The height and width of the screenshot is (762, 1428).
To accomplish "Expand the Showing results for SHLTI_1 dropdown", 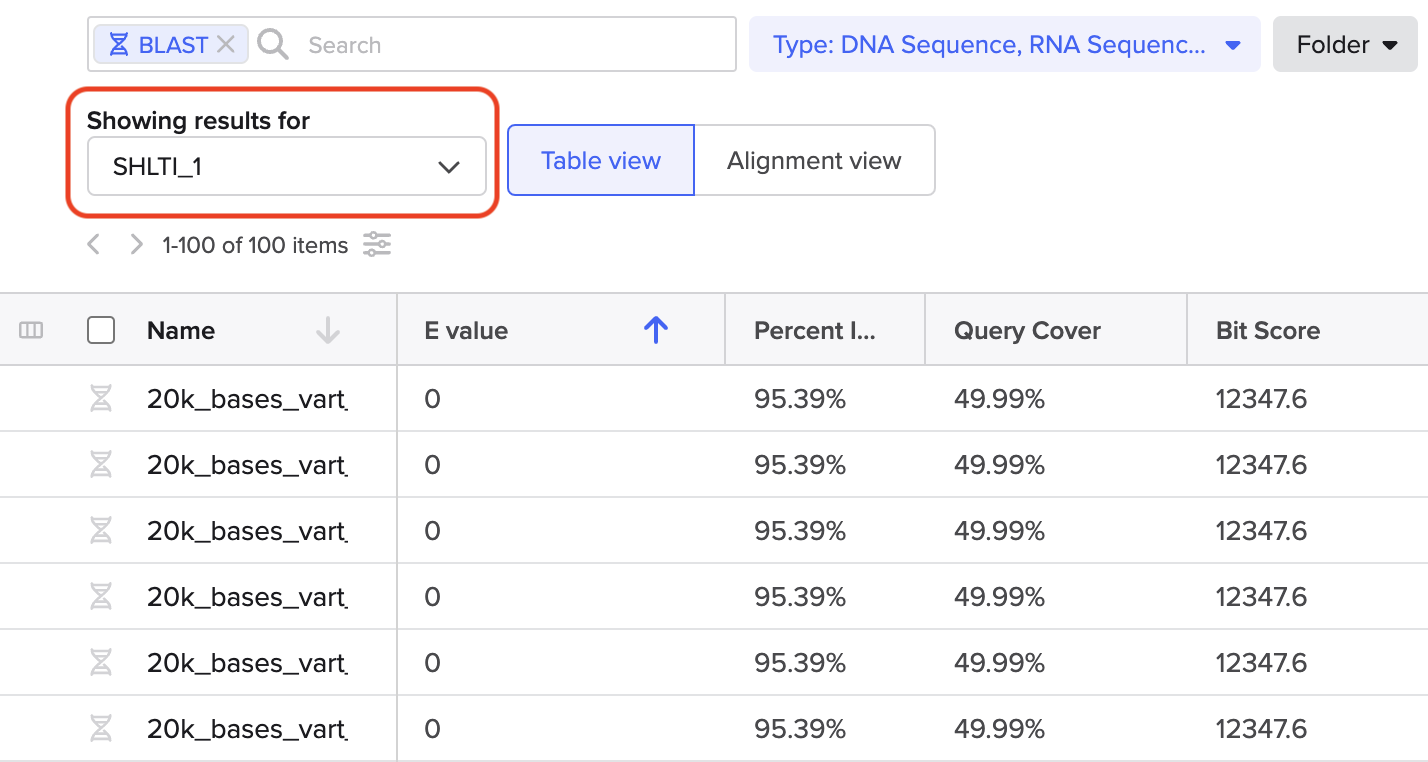I will (287, 166).
